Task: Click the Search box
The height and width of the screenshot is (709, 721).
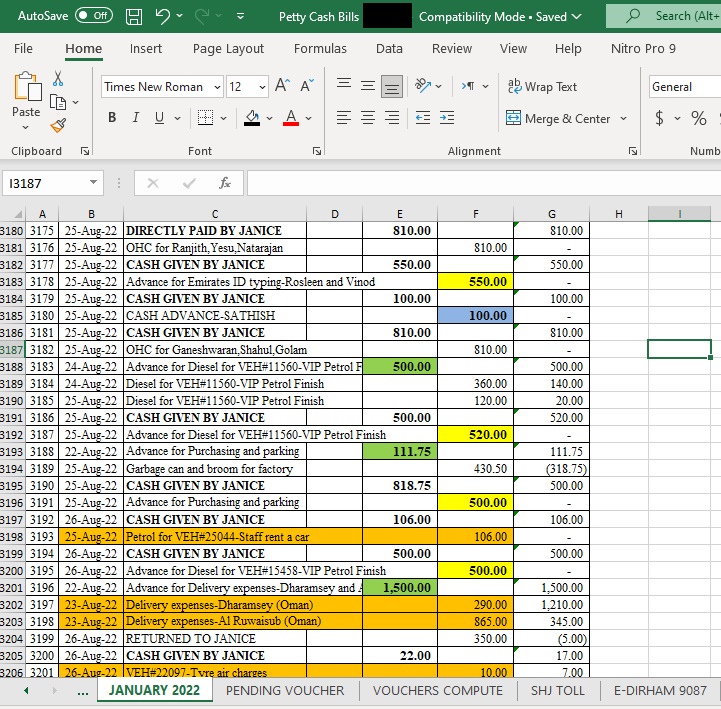Action: click(663, 16)
